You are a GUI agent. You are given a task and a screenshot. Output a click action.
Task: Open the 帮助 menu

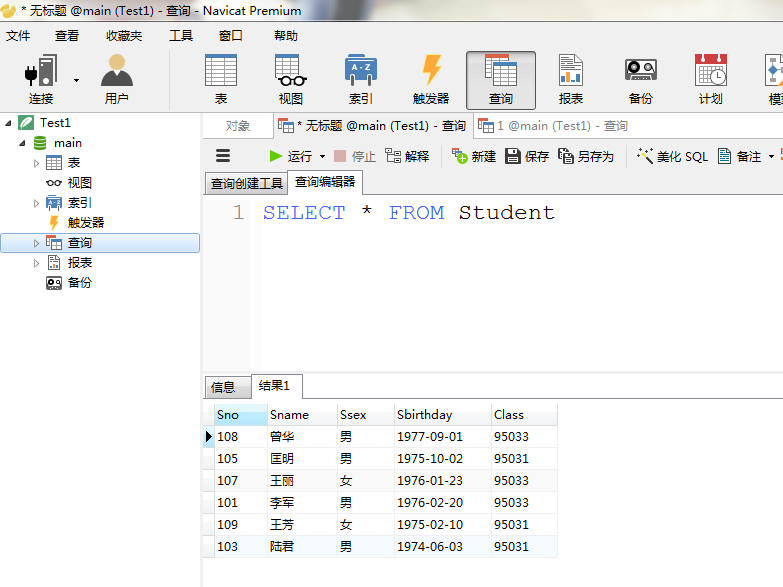[286, 35]
